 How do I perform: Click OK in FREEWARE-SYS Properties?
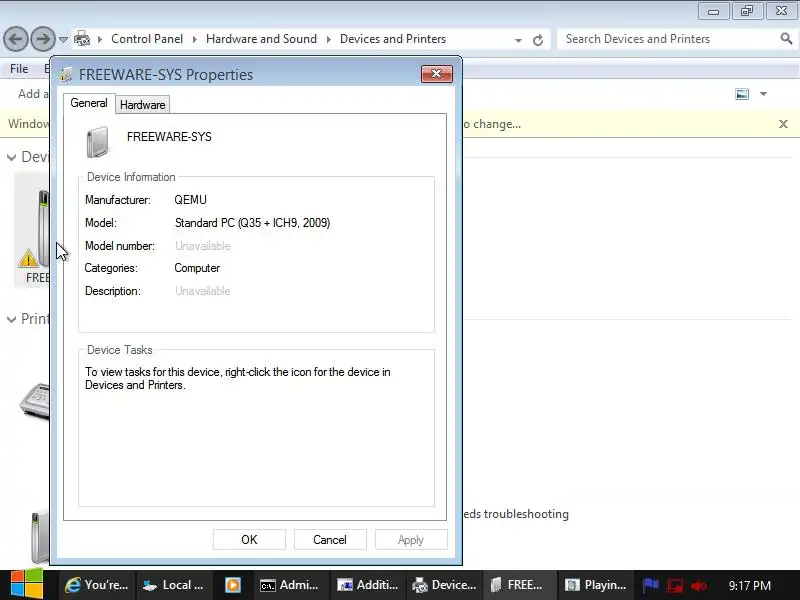click(x=249, y=540)
